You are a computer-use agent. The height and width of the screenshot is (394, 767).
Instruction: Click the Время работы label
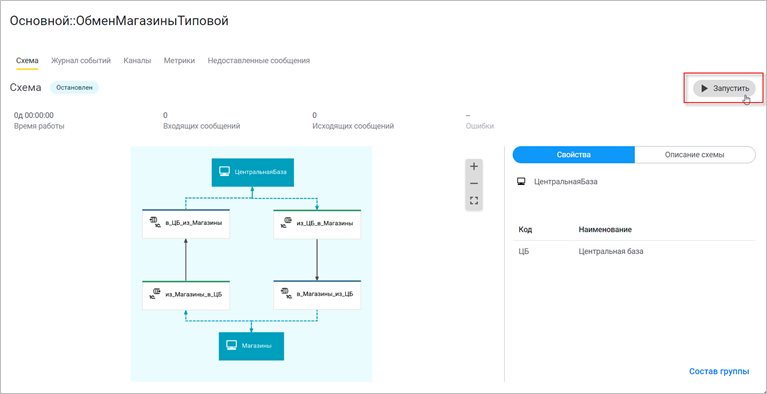[x=39, y=126]
